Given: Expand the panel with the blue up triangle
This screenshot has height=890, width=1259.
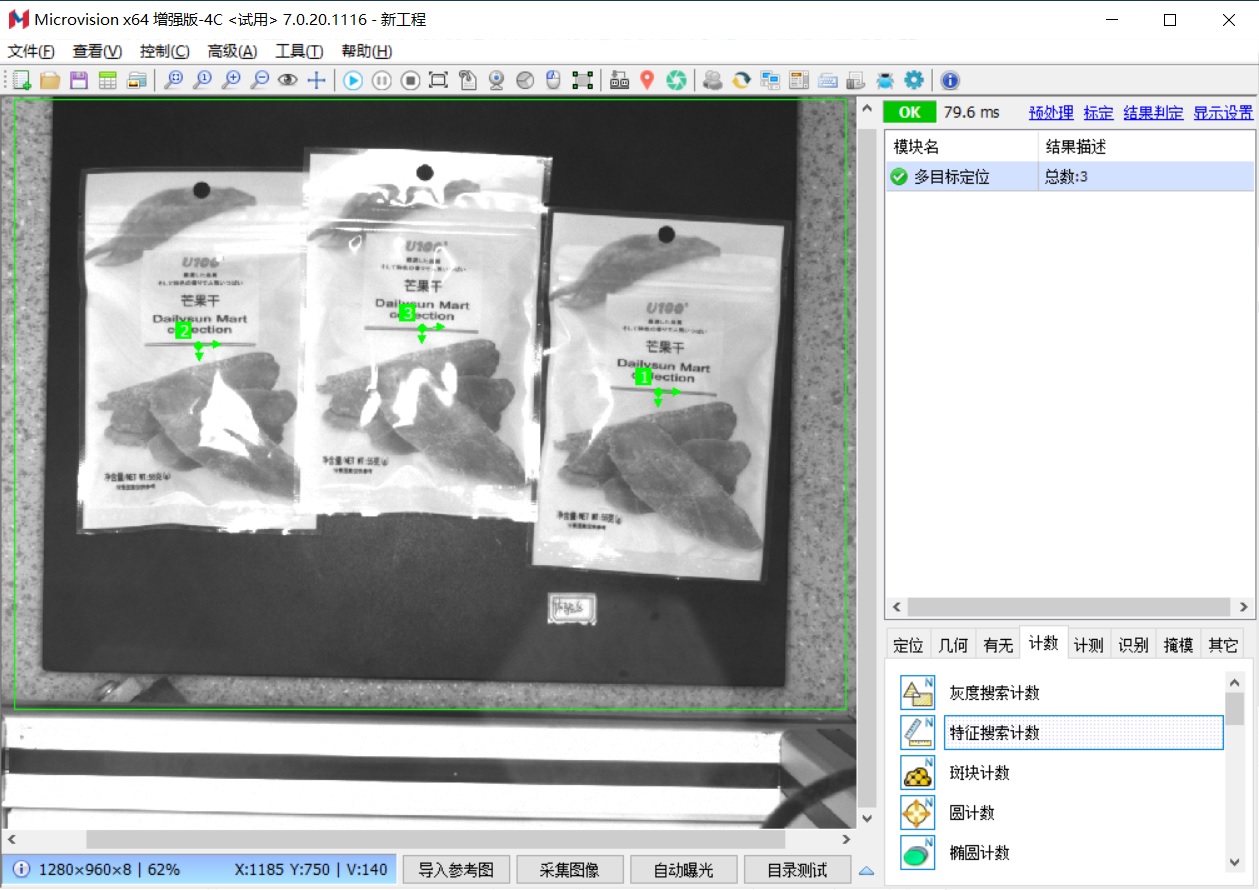Looking at the screenshot, I should (866, 870).
